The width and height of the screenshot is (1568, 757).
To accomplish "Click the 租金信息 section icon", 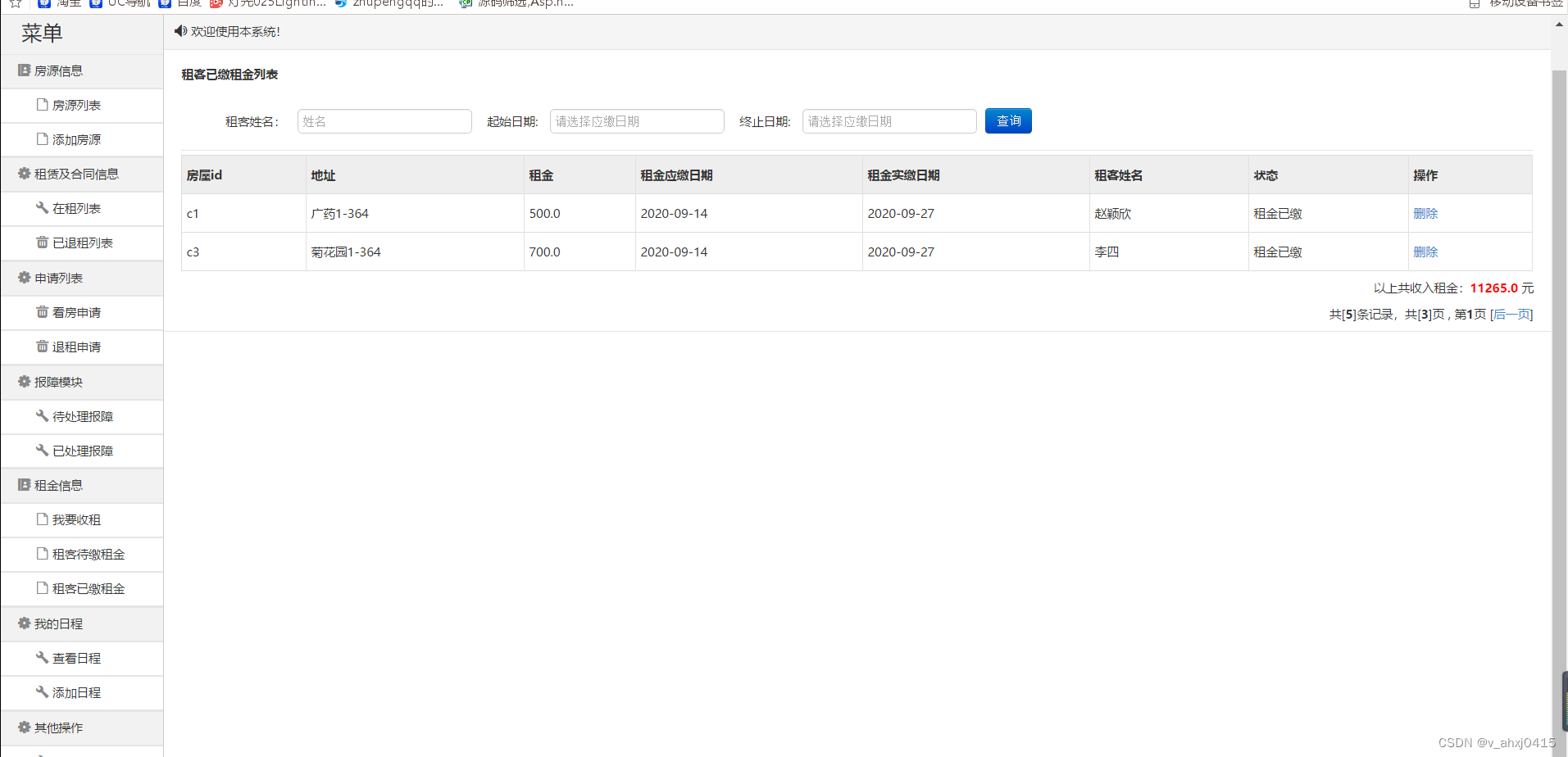I will (x=24, y=485).
